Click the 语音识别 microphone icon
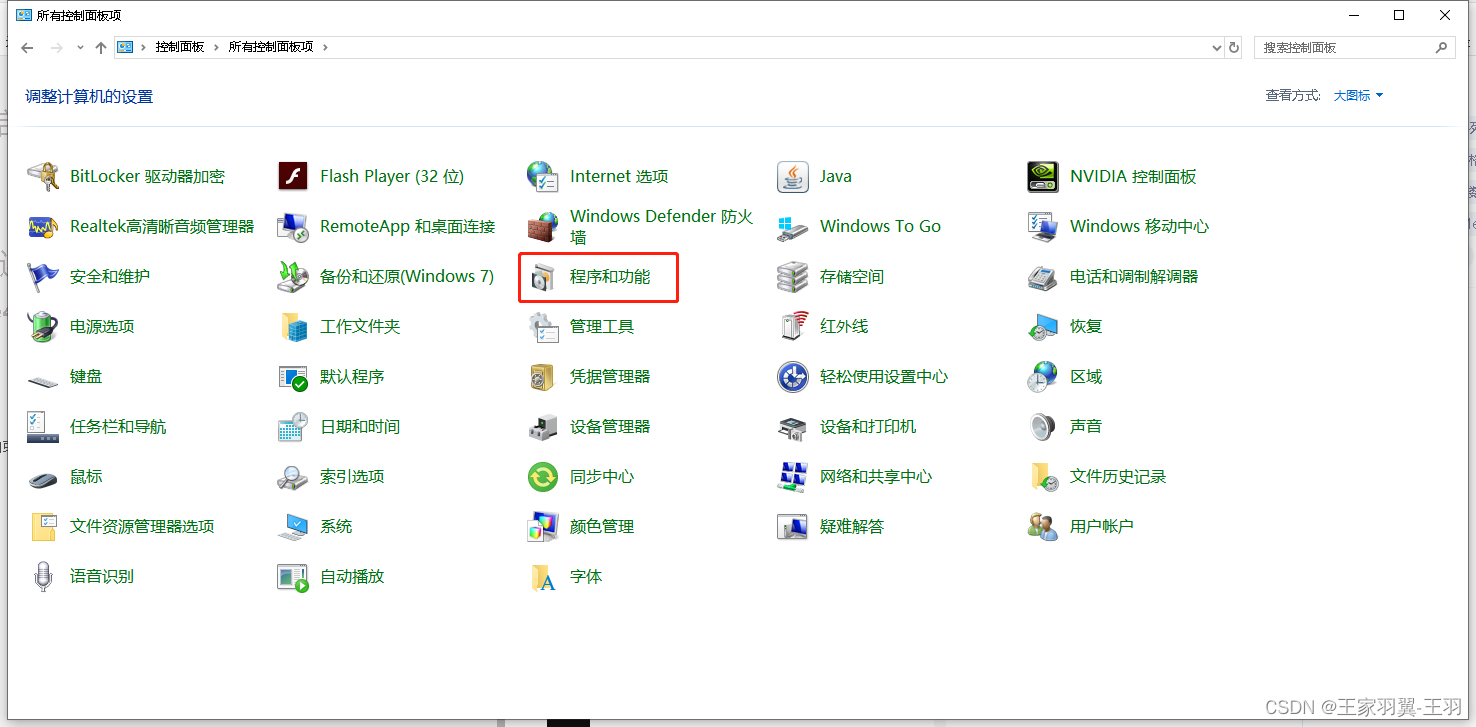 coord(43,577)
